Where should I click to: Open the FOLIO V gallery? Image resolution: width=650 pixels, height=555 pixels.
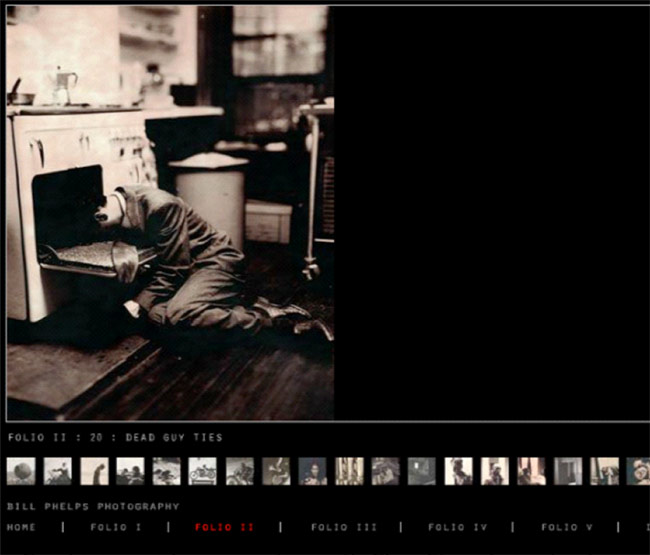pyautogui.click(x=567, y=527)
